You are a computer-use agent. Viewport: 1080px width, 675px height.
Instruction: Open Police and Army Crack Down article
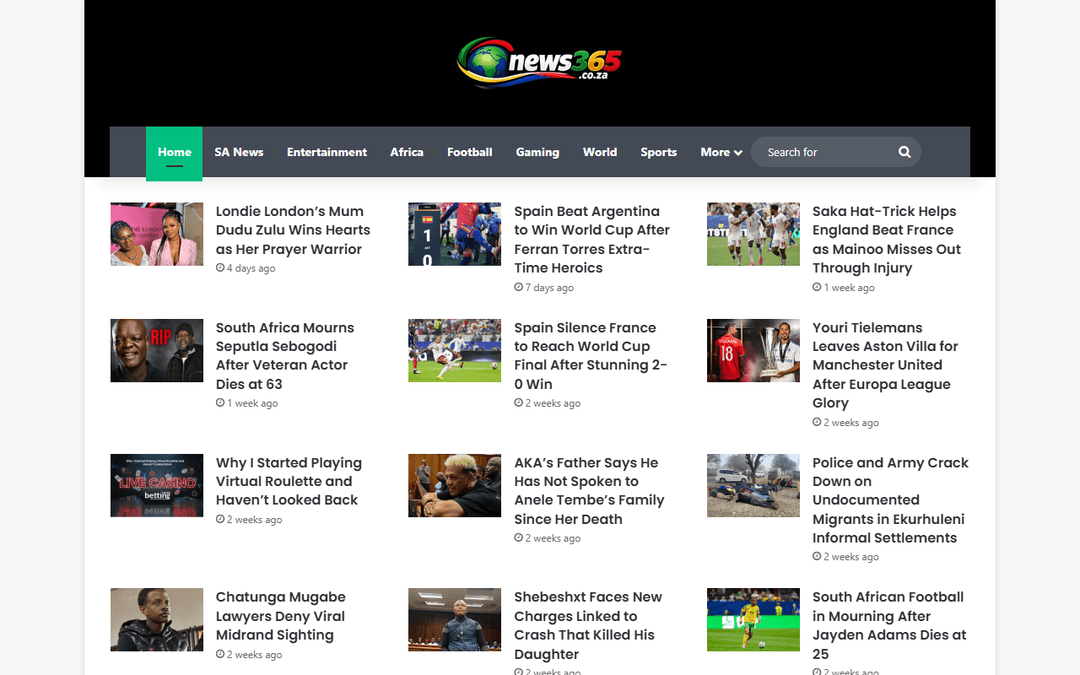[890, 500]
